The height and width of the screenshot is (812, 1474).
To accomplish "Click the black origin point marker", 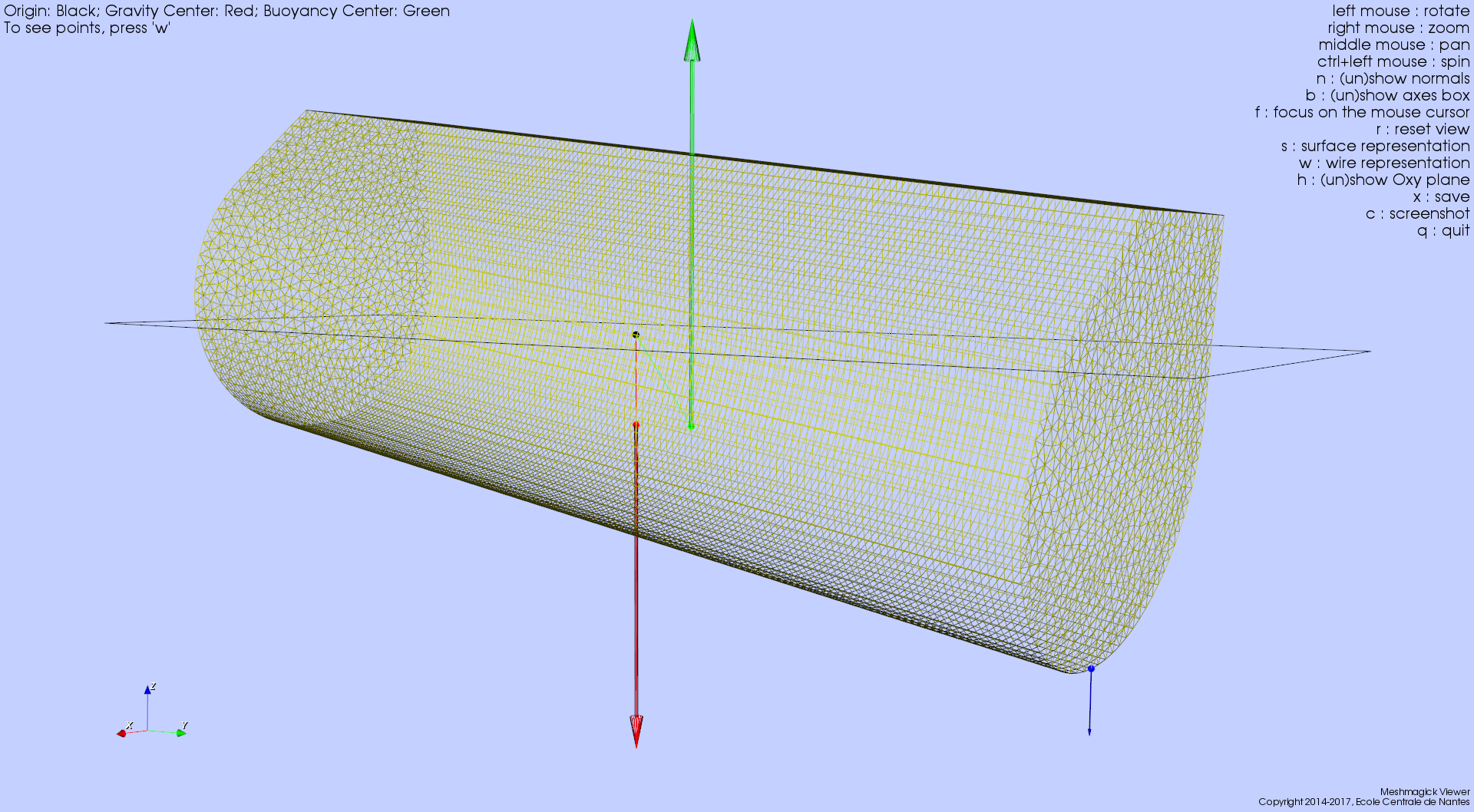I will tap(636, 335).
